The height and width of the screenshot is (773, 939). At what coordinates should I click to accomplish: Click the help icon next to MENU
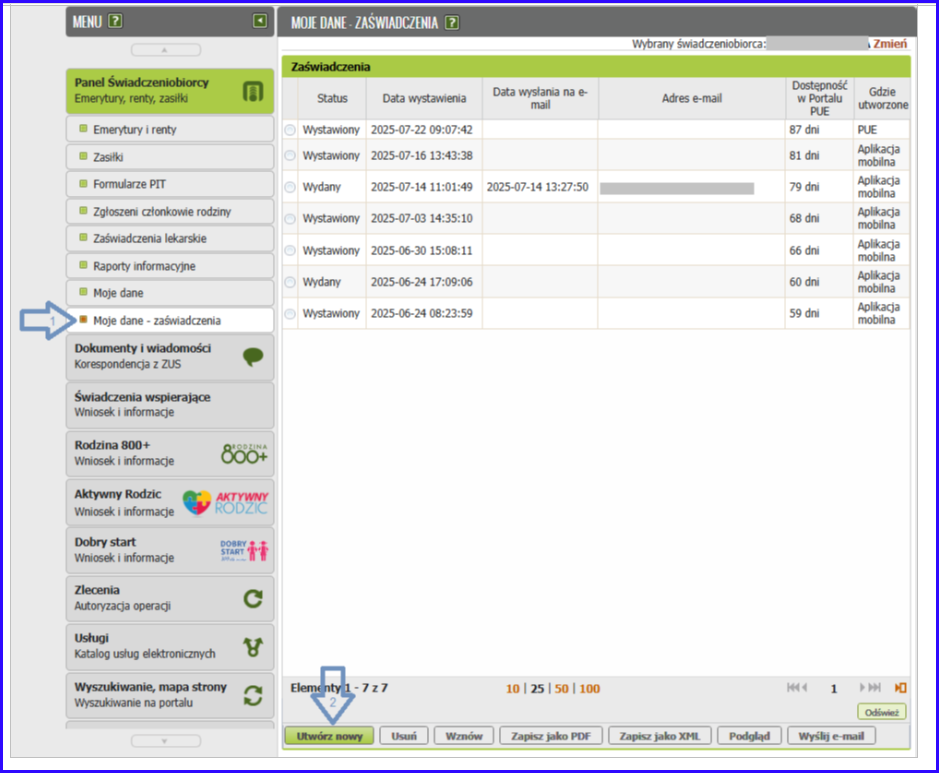click(116, 20)
